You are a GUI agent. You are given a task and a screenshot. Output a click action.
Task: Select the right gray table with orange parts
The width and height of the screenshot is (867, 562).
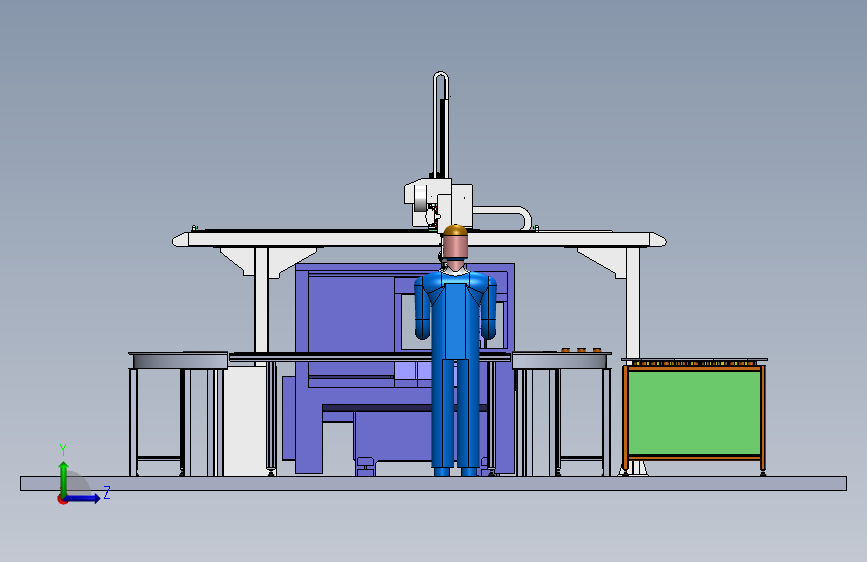(562, 360)
